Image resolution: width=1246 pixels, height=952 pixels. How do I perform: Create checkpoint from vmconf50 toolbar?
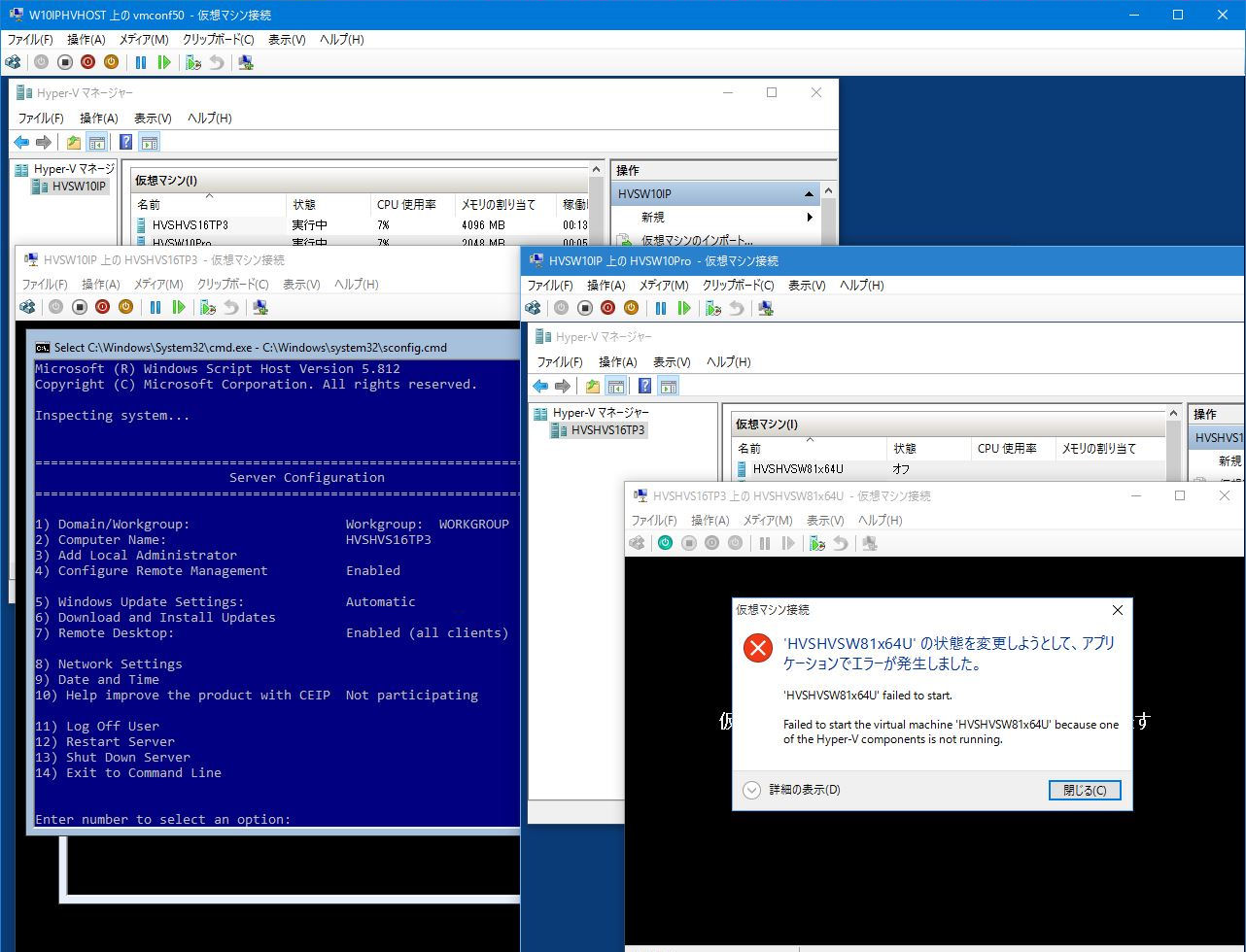(x=193, y=62)
